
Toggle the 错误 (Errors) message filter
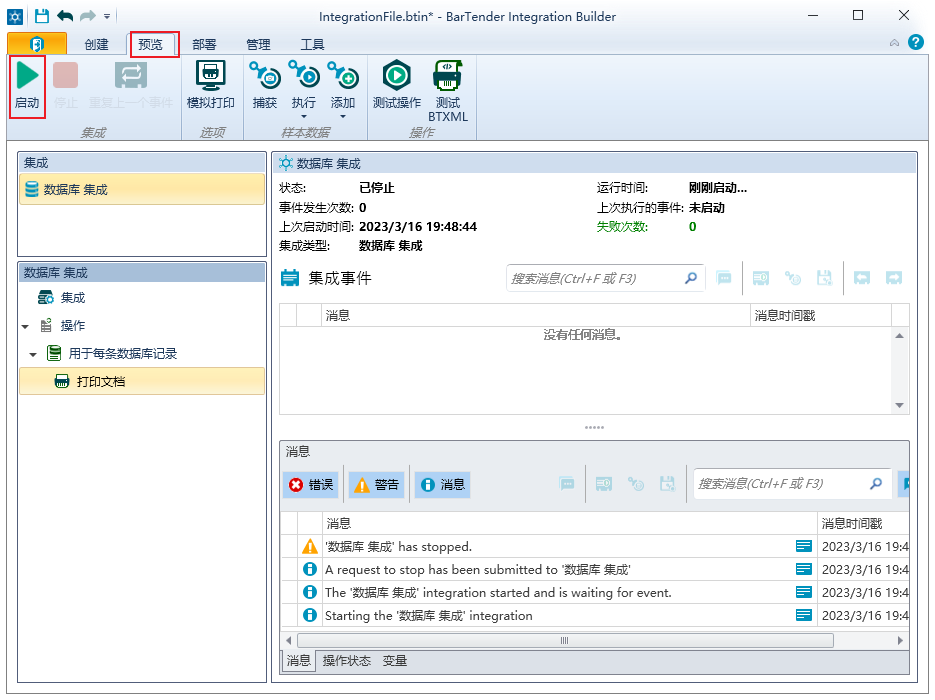point(311,484)
